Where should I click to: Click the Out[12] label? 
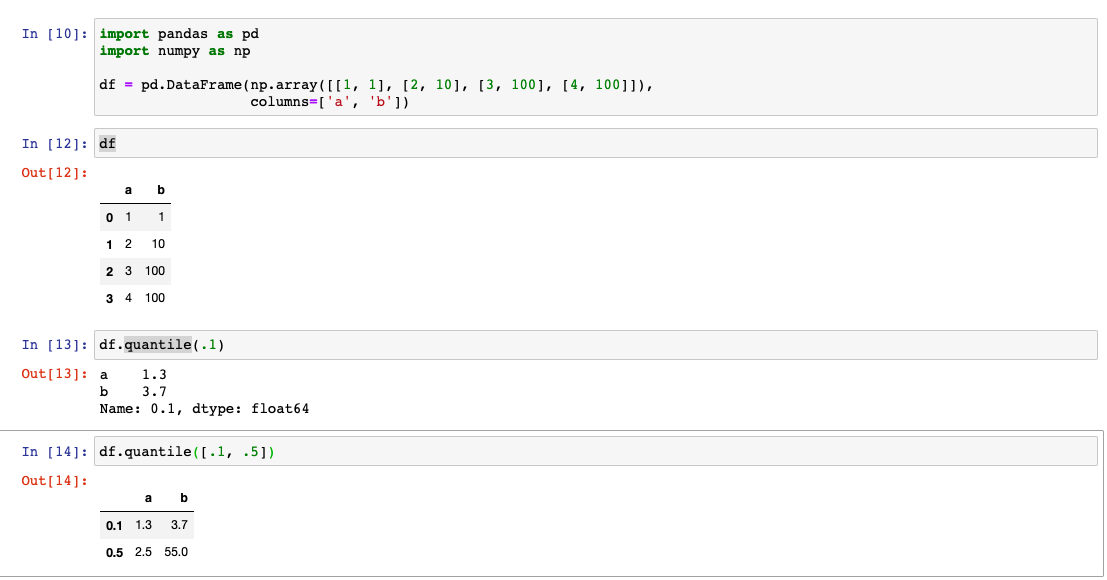click(x=44, y=171)
